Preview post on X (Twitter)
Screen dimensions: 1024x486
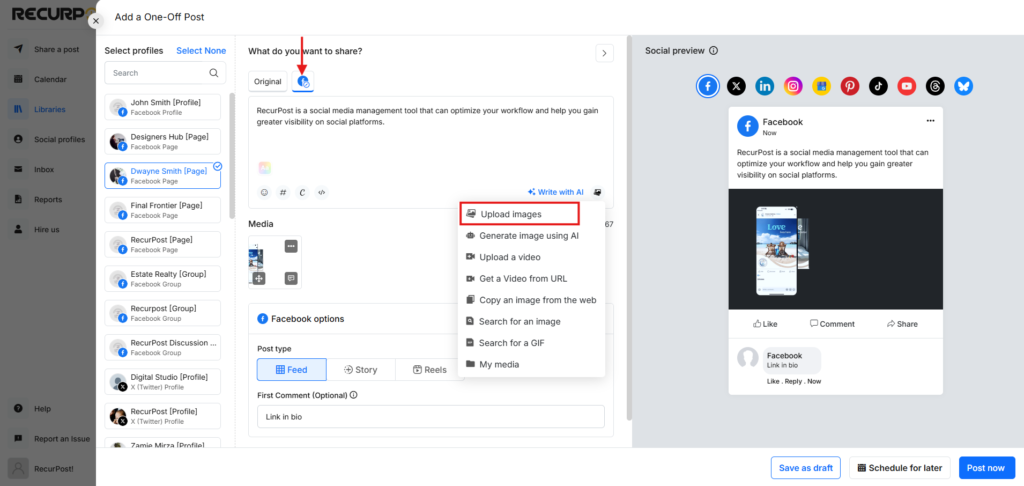736,86
